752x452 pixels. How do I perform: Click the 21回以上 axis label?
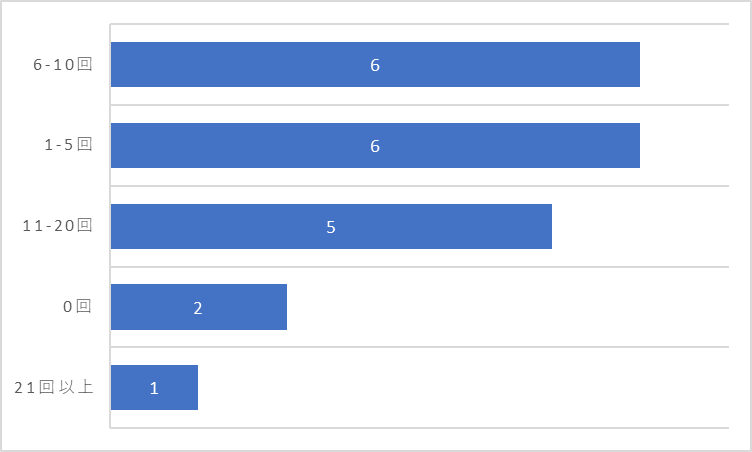pos(53,387)
